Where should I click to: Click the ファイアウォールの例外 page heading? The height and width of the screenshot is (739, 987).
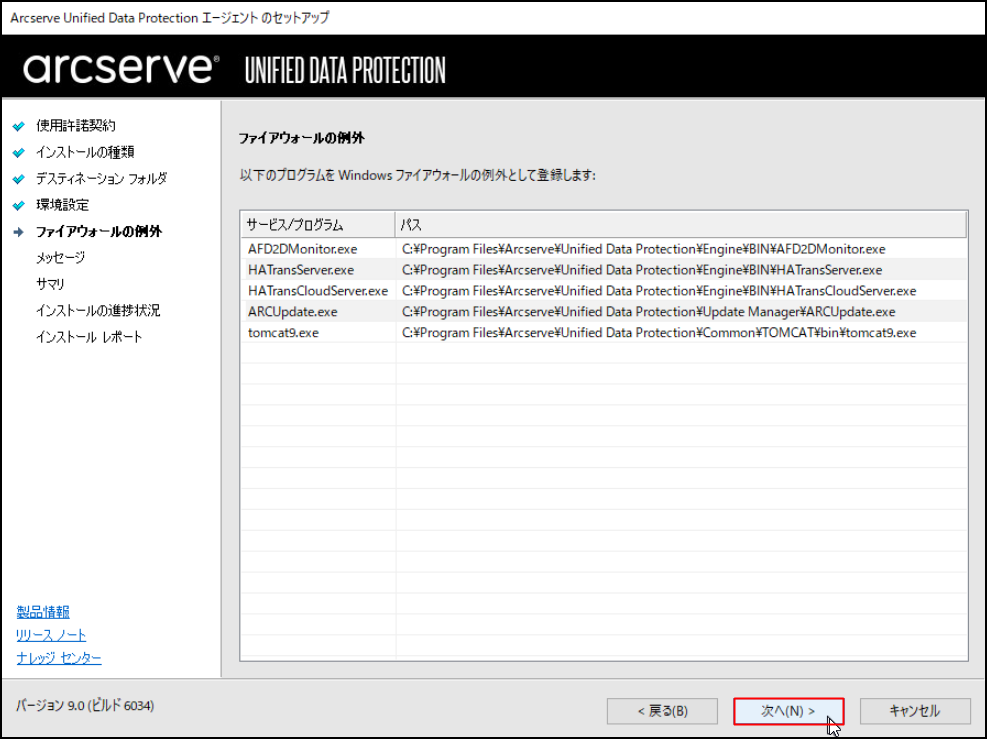click(x=302, y=138)
